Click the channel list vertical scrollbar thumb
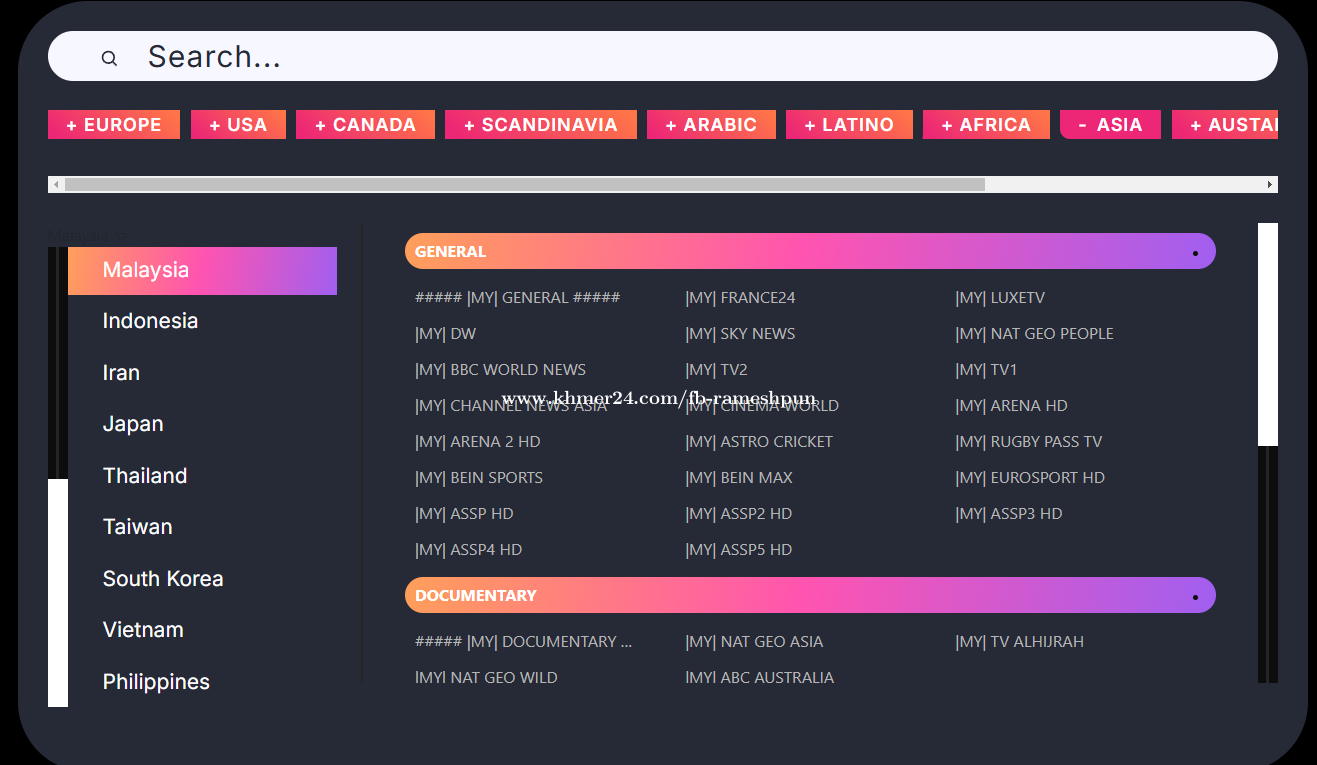The width and height of the screenshot is (1317, 765). (x=1267, y=334)
